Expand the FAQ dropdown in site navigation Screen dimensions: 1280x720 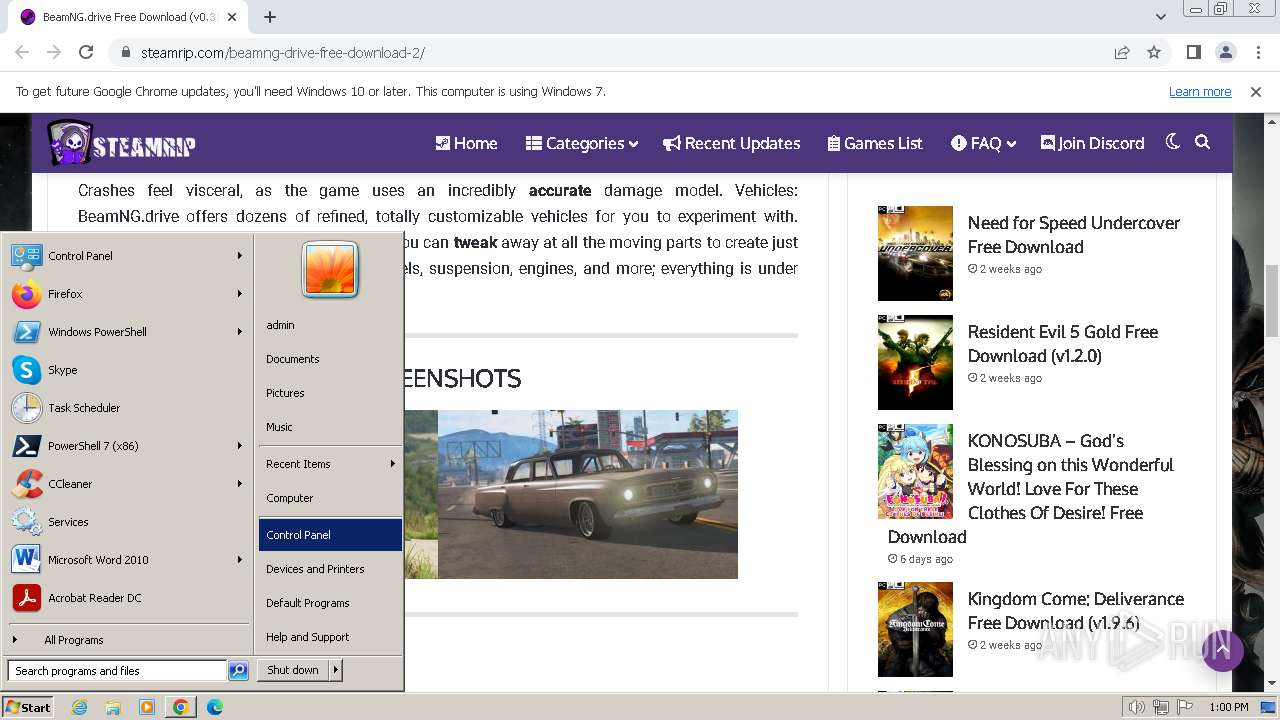[x=984, y=143]
